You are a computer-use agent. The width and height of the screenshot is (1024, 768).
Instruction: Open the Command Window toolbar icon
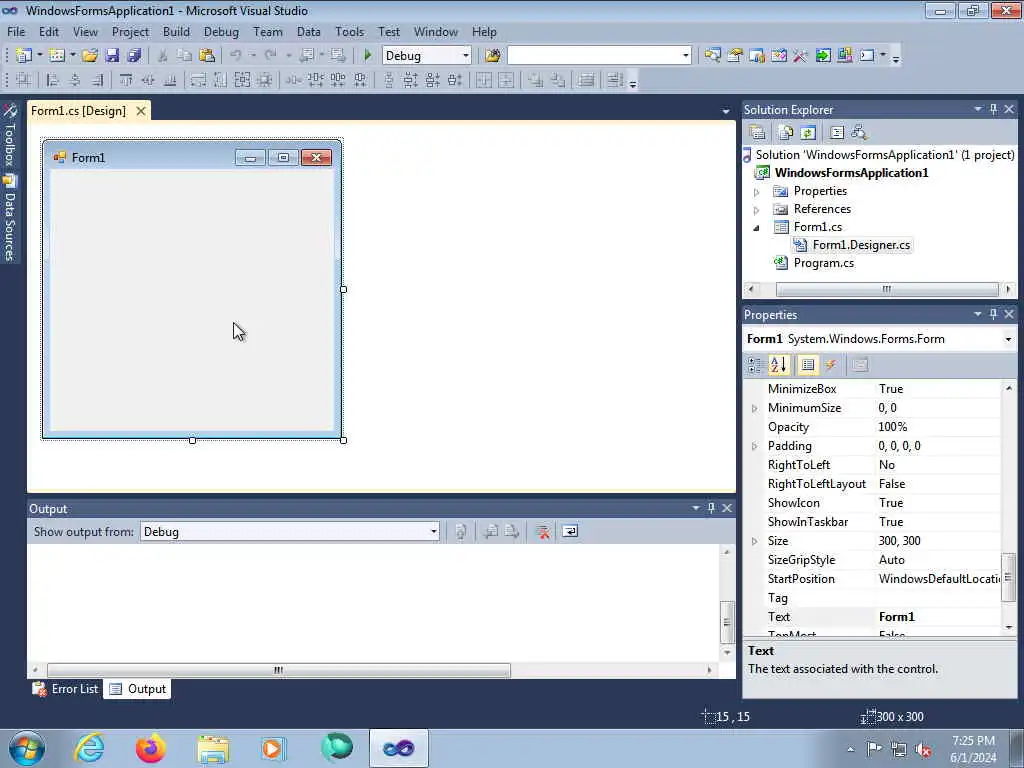tap(867, 56)
